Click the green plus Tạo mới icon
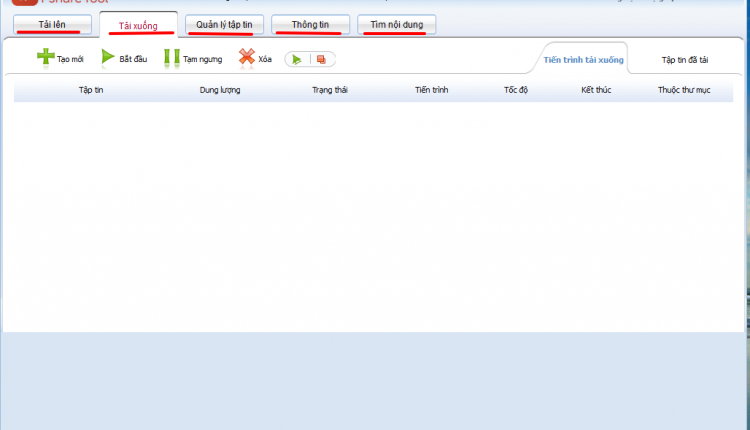Screen dimensions: 750x430 click(x=46, y=57)
